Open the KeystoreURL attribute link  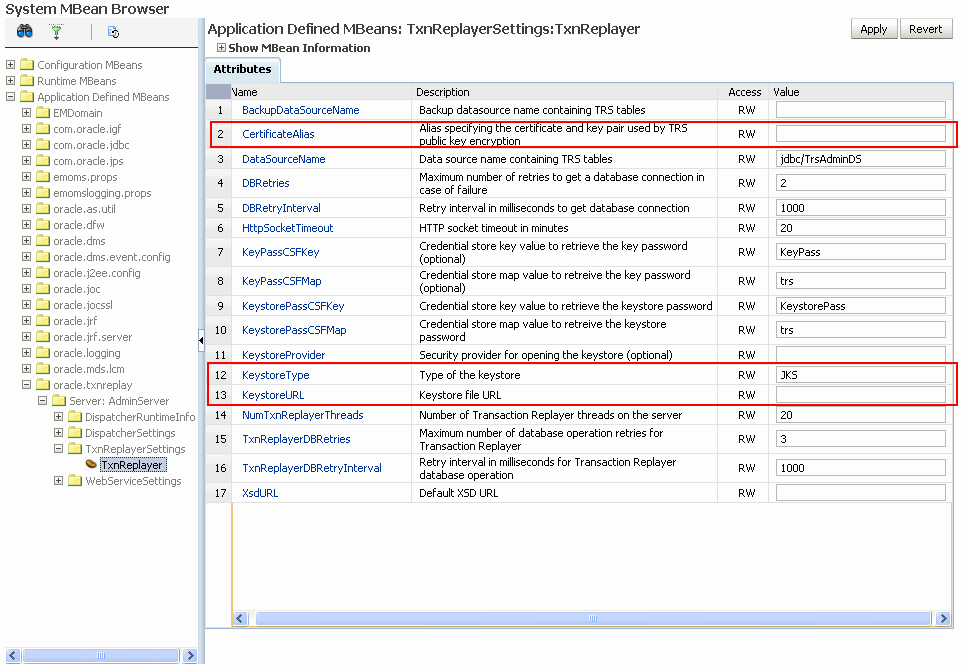click(x=273, y=395)
